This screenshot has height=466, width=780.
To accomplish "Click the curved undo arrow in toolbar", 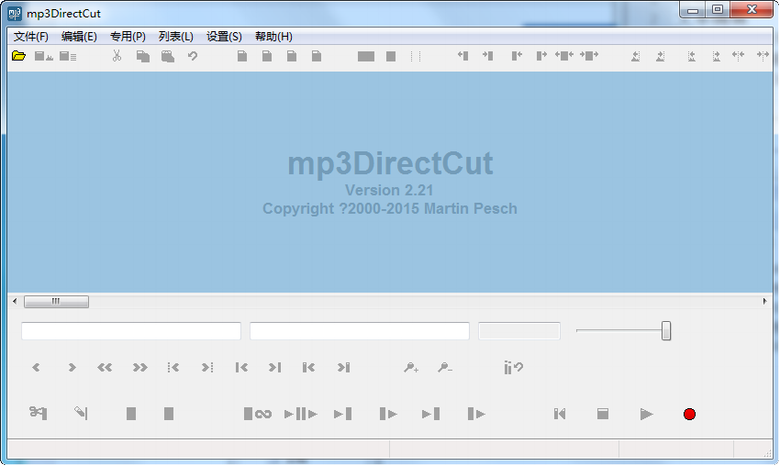I will (x=193, y=56).
